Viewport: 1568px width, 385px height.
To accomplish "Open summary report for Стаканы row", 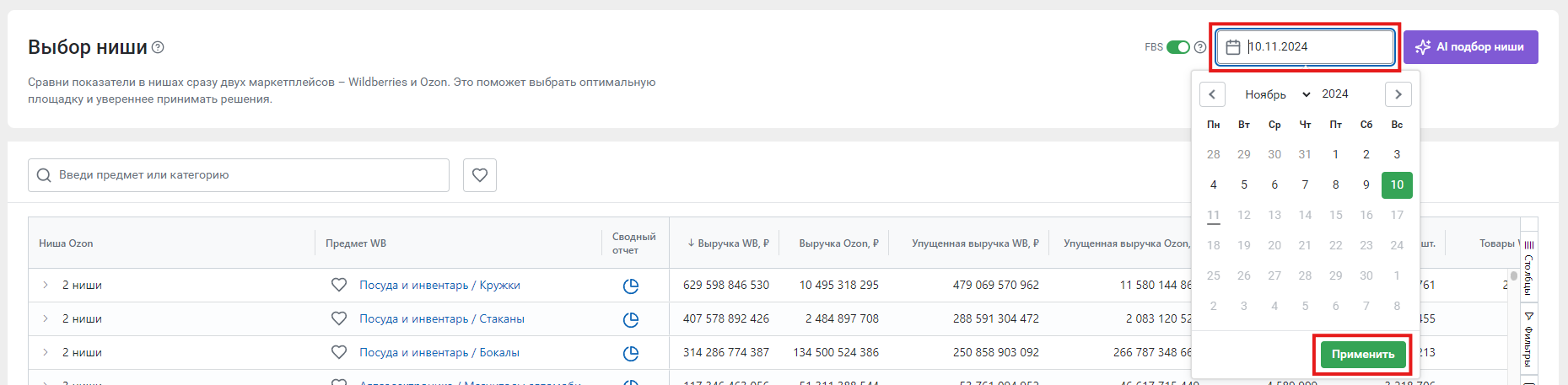I will pyautogui.click(x=630, y=319).
